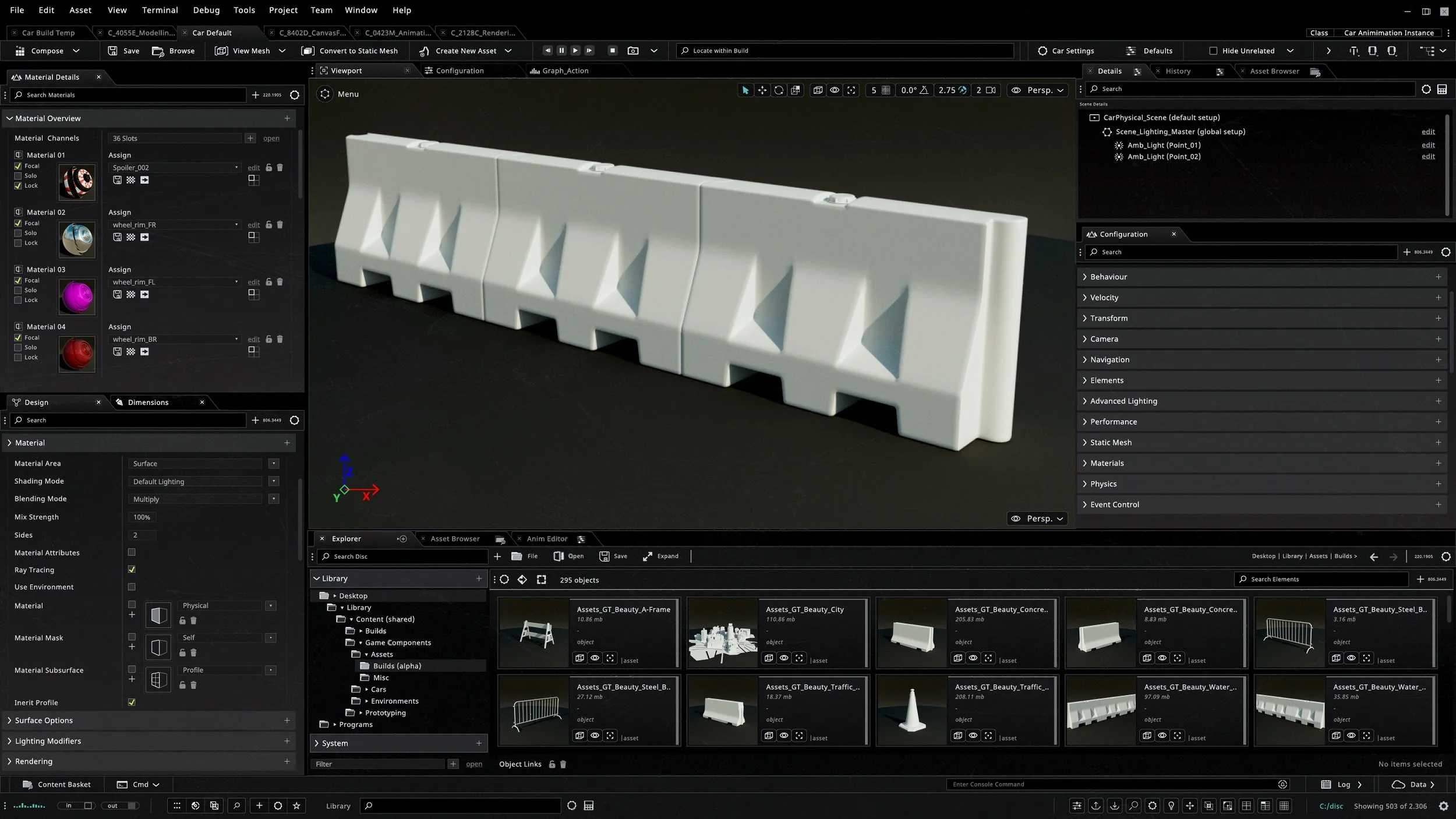Click eye icon on Assets_GT_Beauty_City asset
Viewport: 1456px width, 819px height.
coord(784,658)
